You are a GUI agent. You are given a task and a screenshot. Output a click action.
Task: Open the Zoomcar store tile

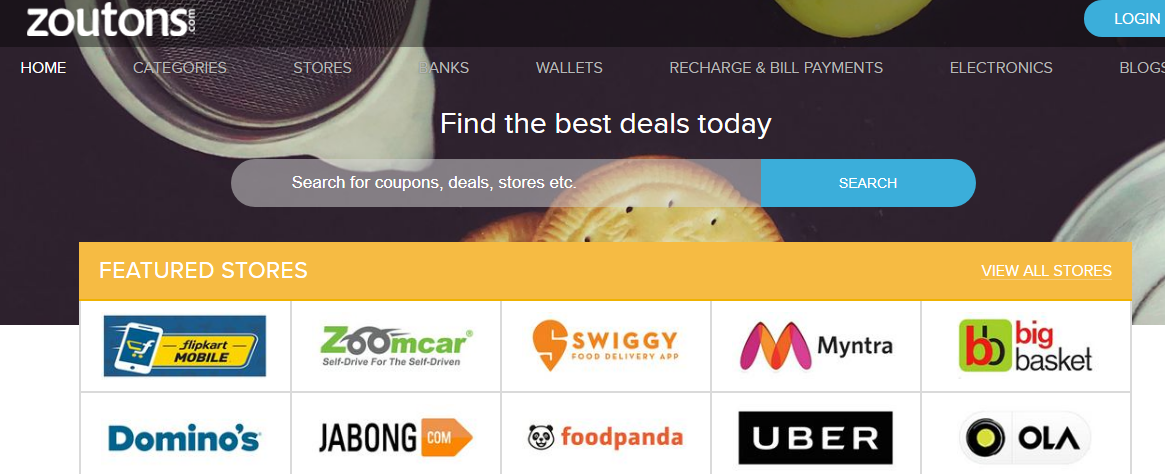[x=396, y=346]
